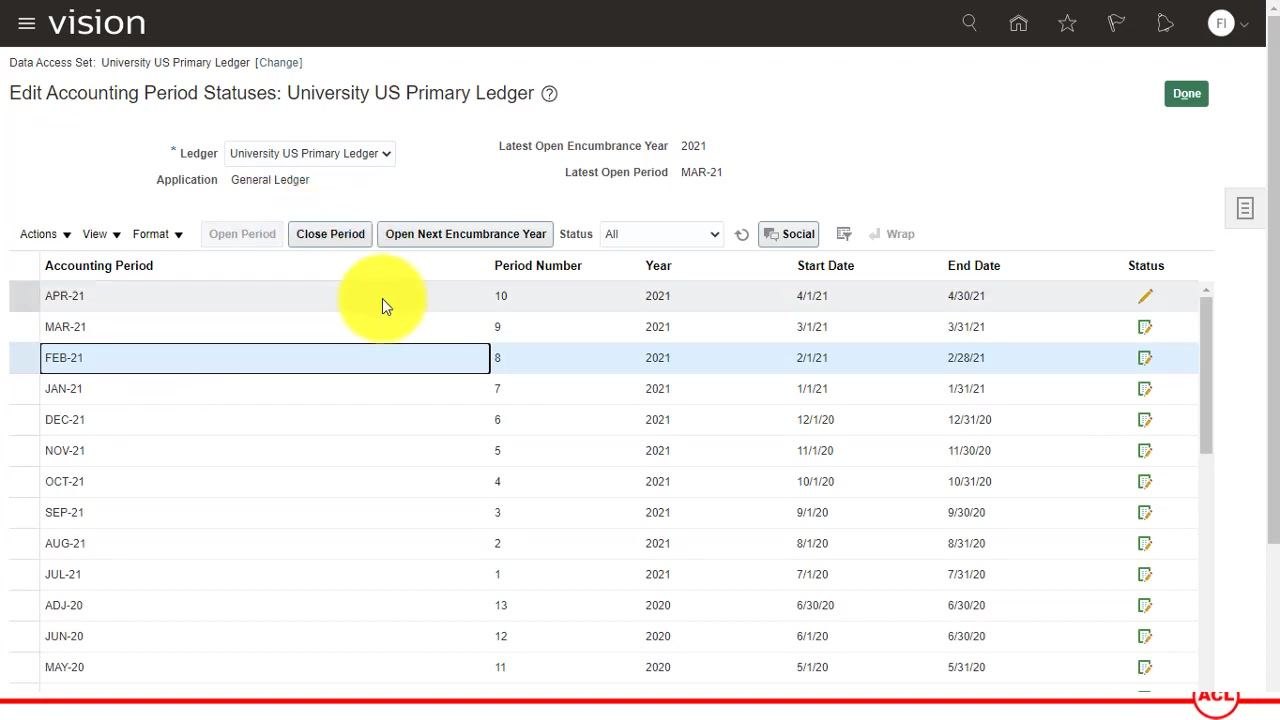Open the Ledger dropdown

(310, 154)
